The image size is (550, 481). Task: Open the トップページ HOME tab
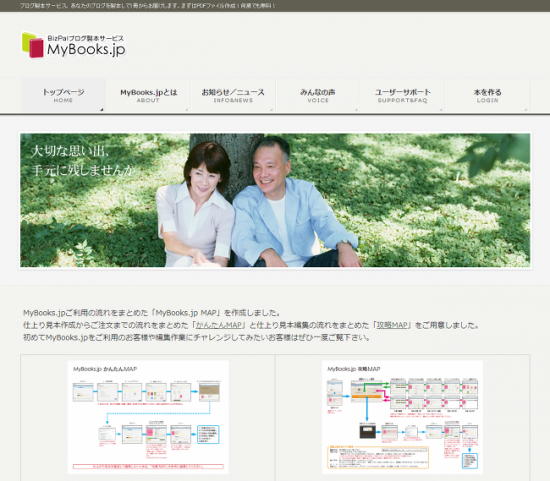pyautogui.click(x=63, y=95)
